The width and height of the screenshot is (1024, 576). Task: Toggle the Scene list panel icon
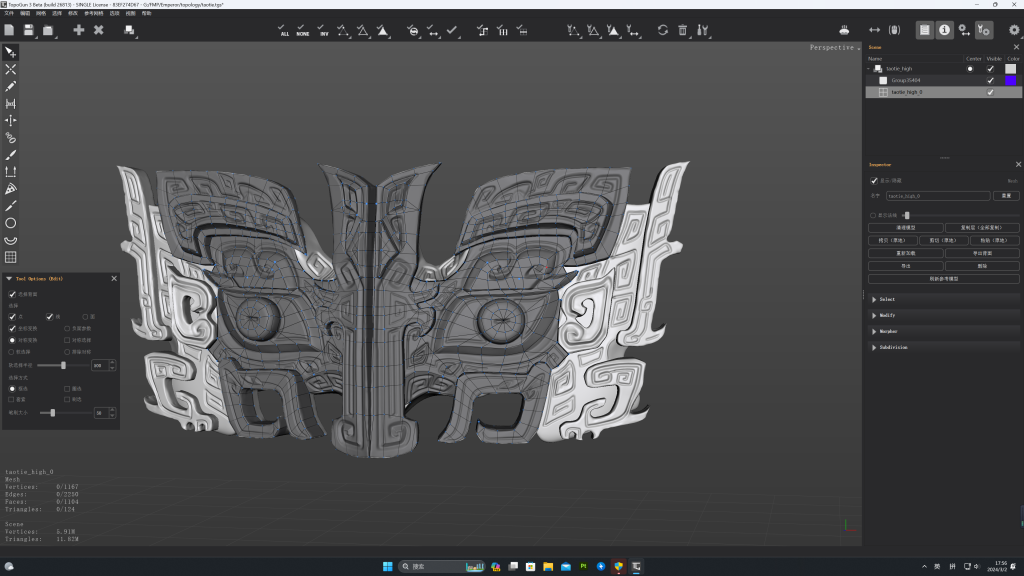925,30
